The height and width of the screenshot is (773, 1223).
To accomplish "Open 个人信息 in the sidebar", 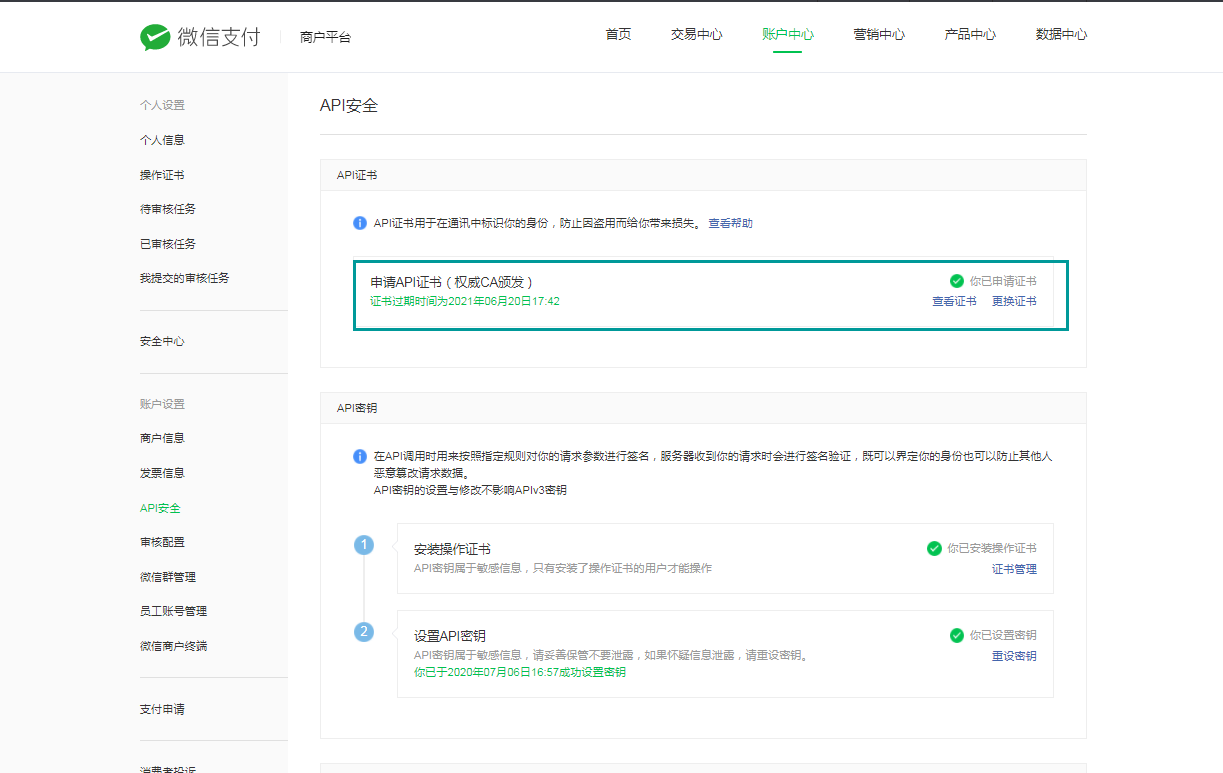I will [x=162, y=140].
